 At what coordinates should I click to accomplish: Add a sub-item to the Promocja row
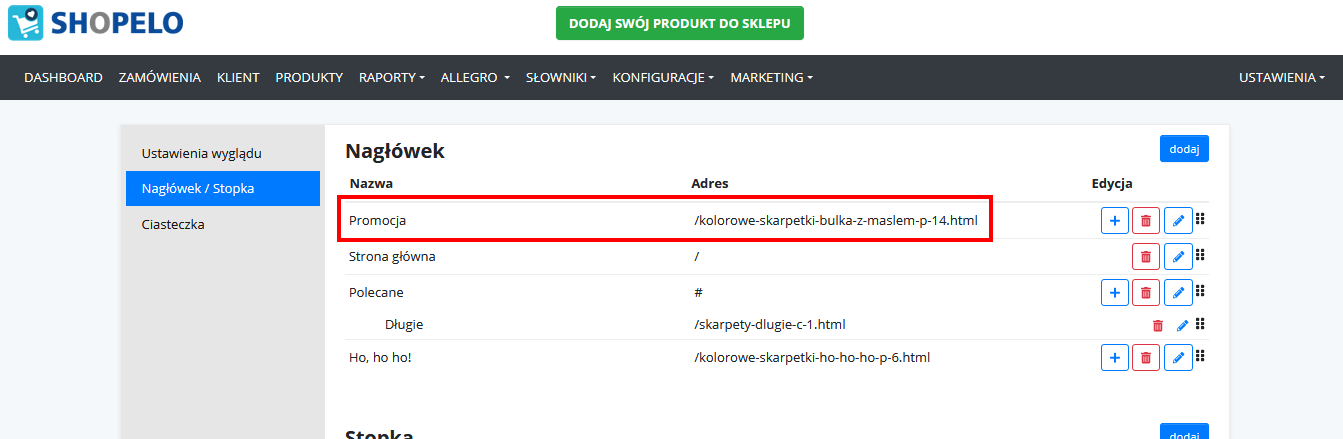1115,220
